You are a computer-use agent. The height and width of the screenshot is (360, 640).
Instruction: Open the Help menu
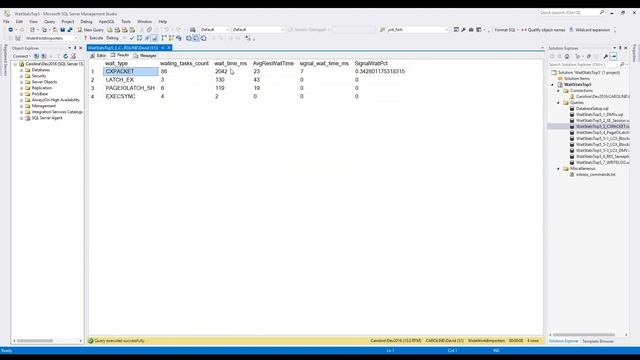pyautogui.click(x=163, y=21)
